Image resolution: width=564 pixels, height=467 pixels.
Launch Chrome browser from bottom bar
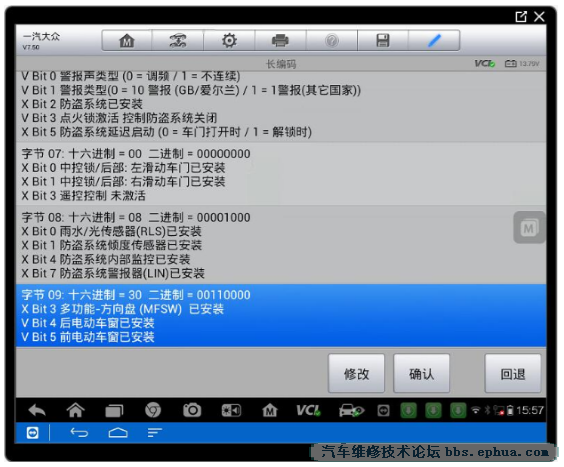pos(153,410)
